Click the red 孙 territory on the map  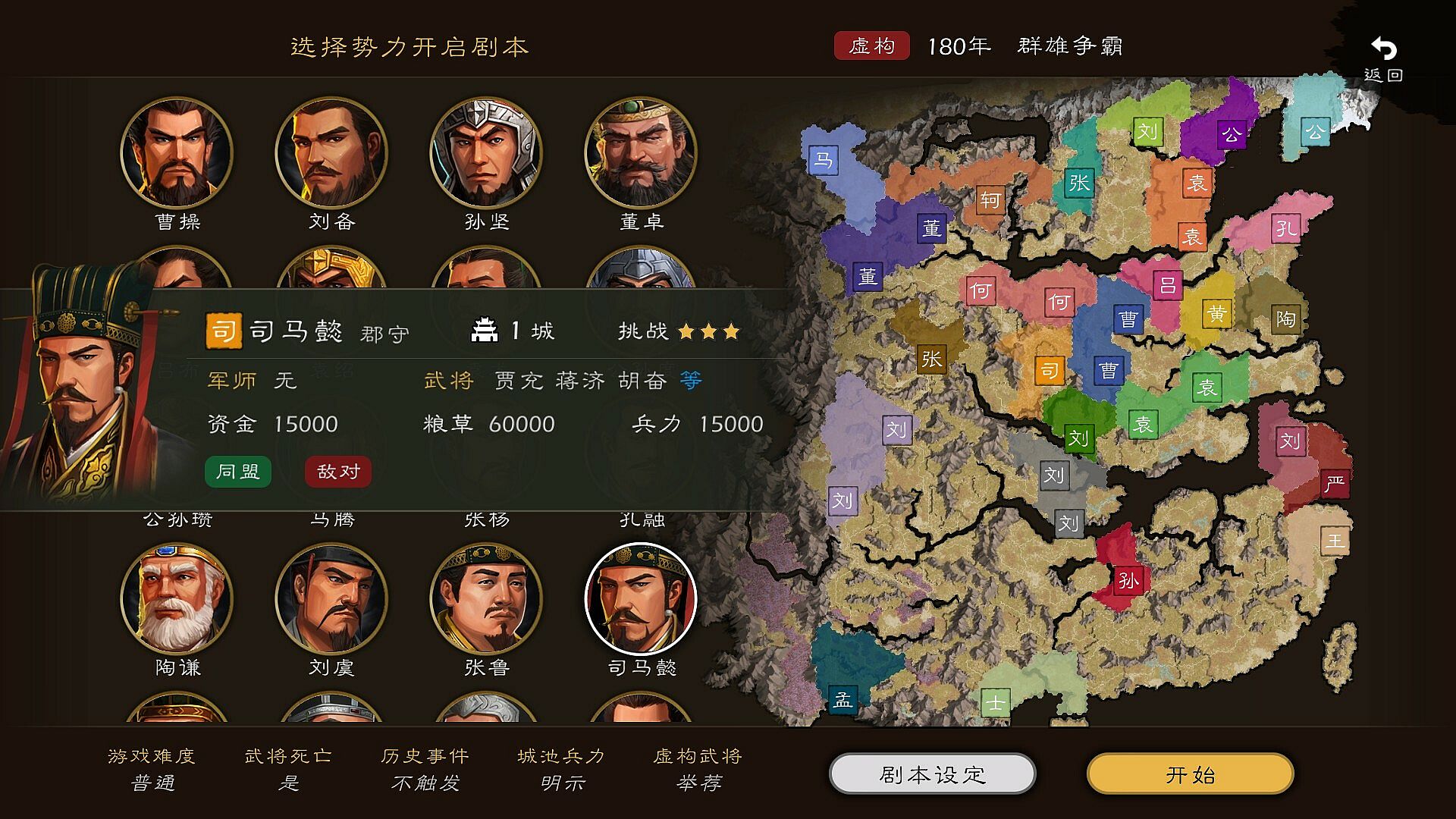(x=1128, y=581)
